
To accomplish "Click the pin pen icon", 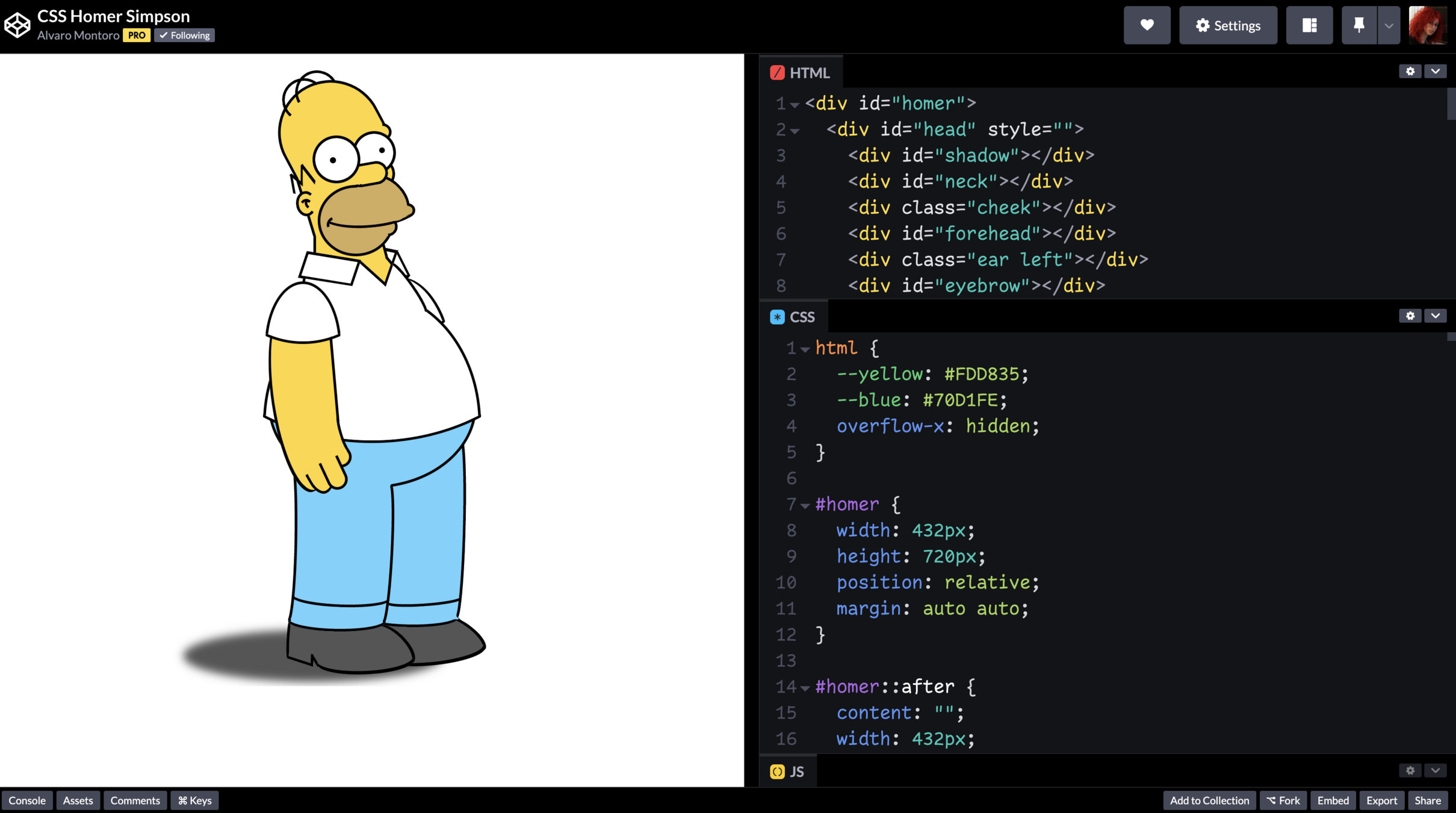I will point(1358,25).
